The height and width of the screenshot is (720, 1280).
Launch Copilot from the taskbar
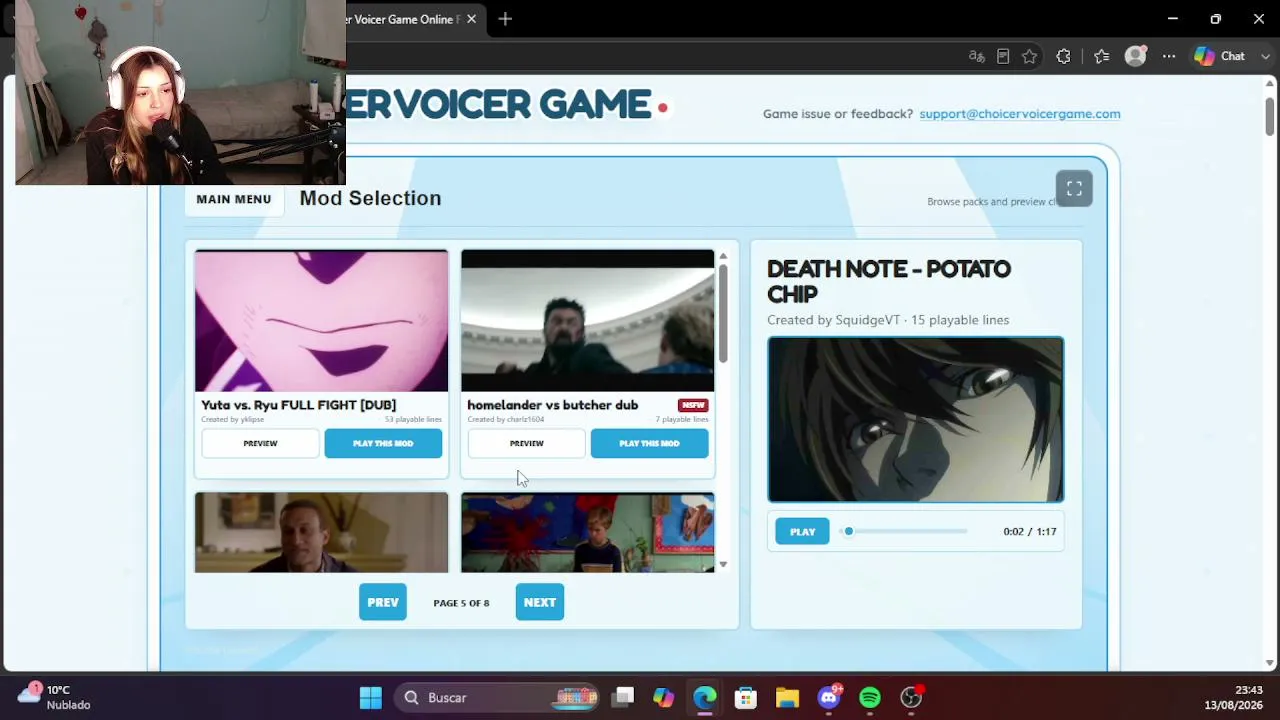664,697
